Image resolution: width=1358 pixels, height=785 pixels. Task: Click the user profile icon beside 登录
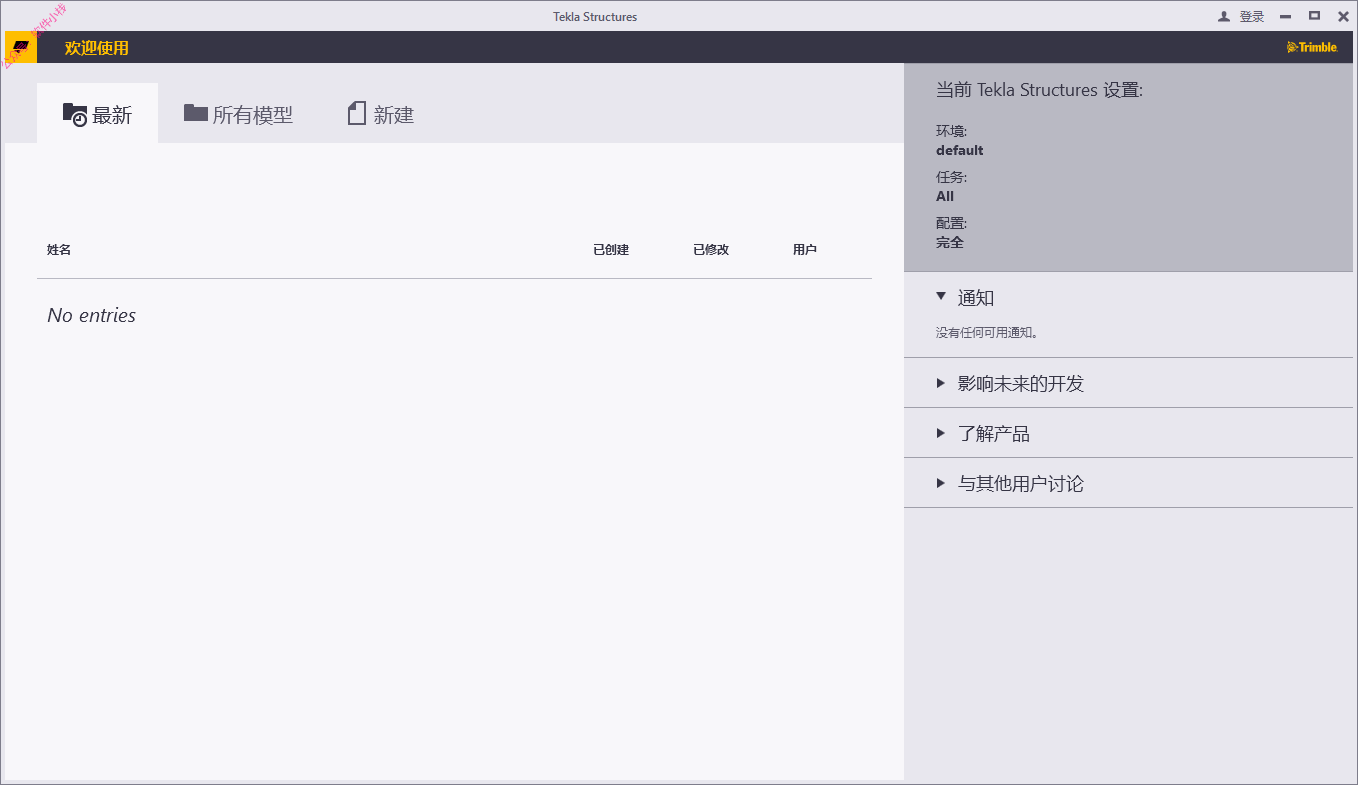1224,16
